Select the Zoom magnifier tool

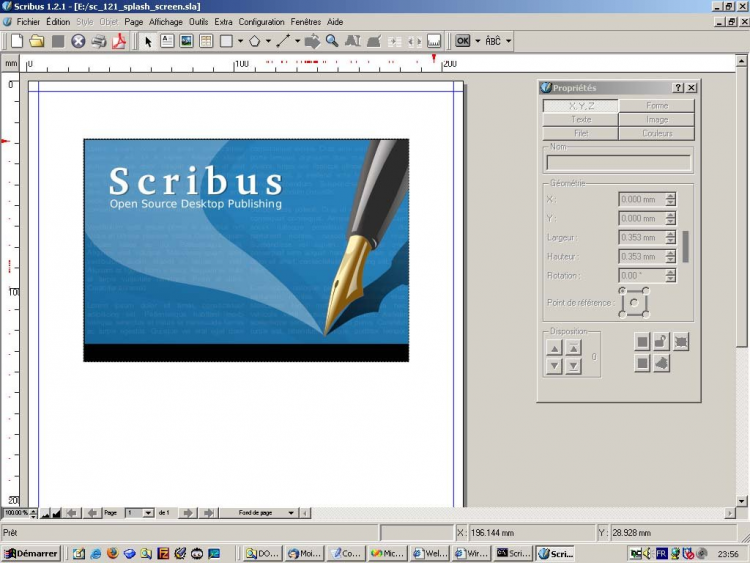coord(332,41)
